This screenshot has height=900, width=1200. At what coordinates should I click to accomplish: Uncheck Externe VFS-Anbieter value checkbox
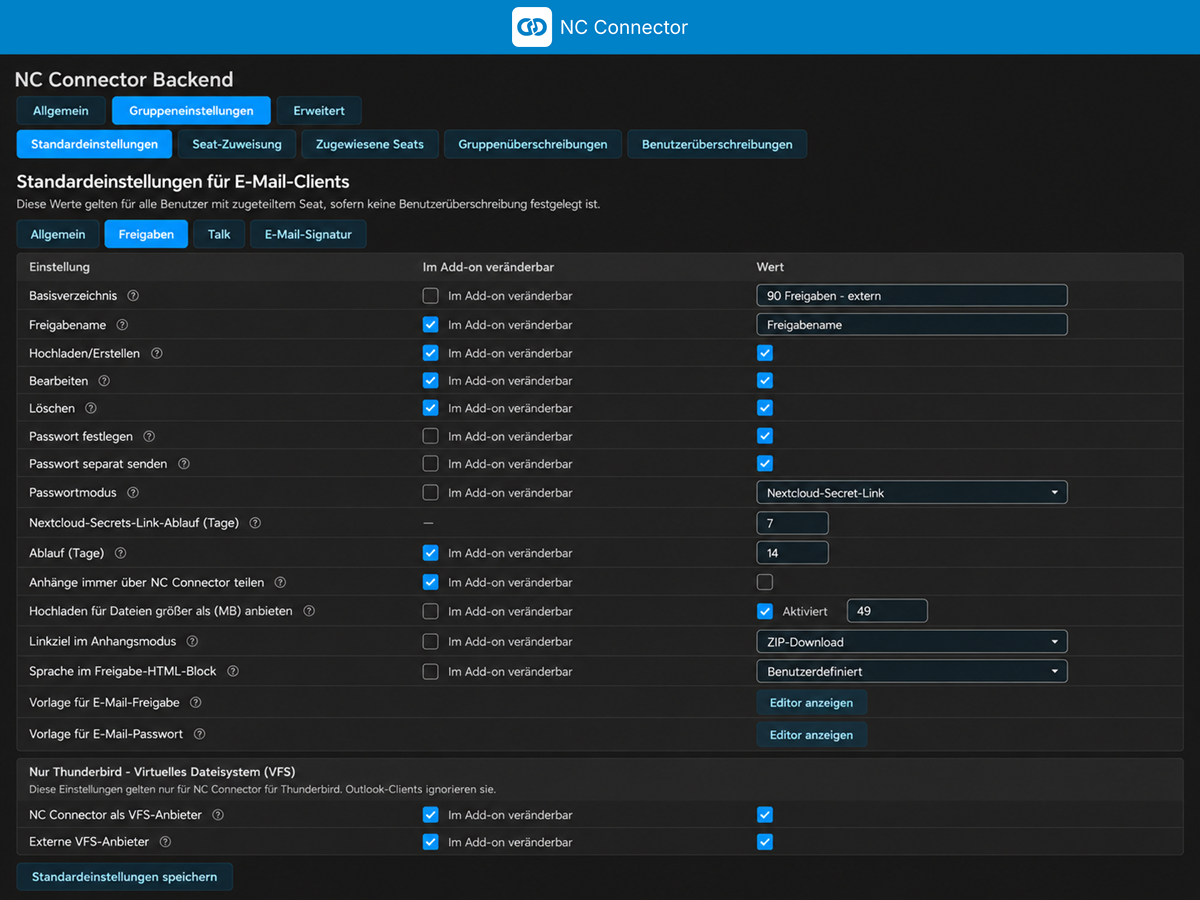click(x=765, y=842)
